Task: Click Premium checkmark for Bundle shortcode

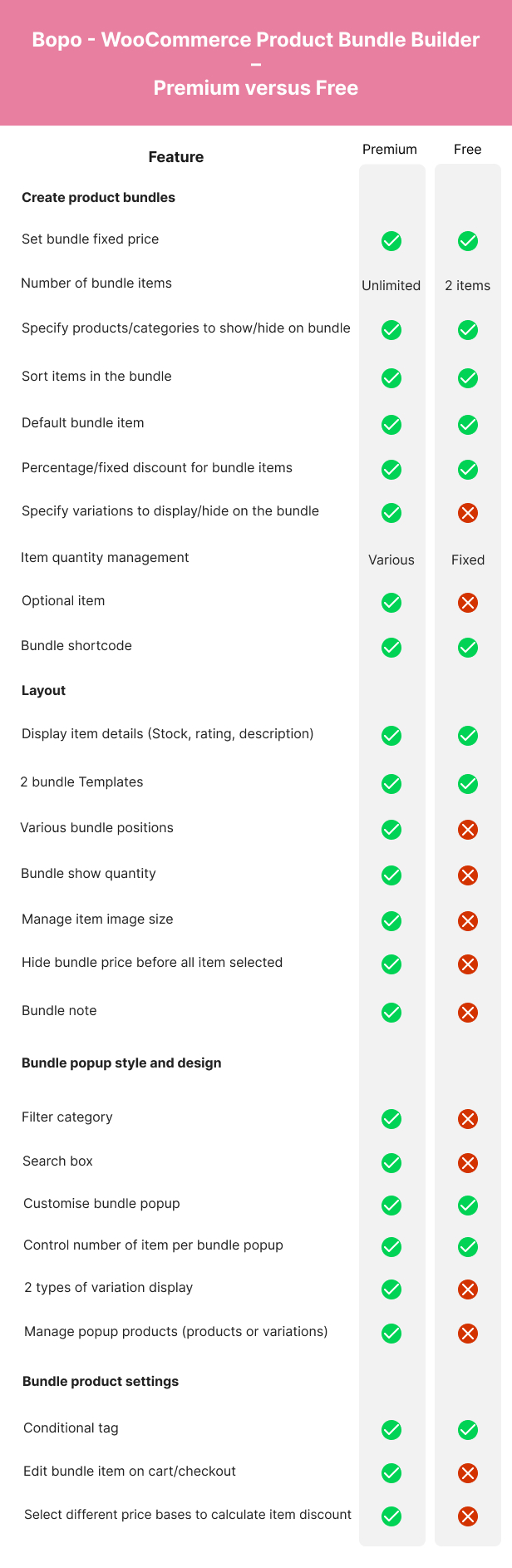Action: point(391,648)
